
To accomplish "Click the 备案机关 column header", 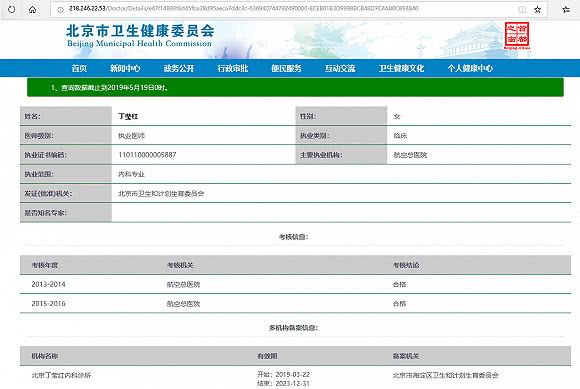I will click(406, 356).
